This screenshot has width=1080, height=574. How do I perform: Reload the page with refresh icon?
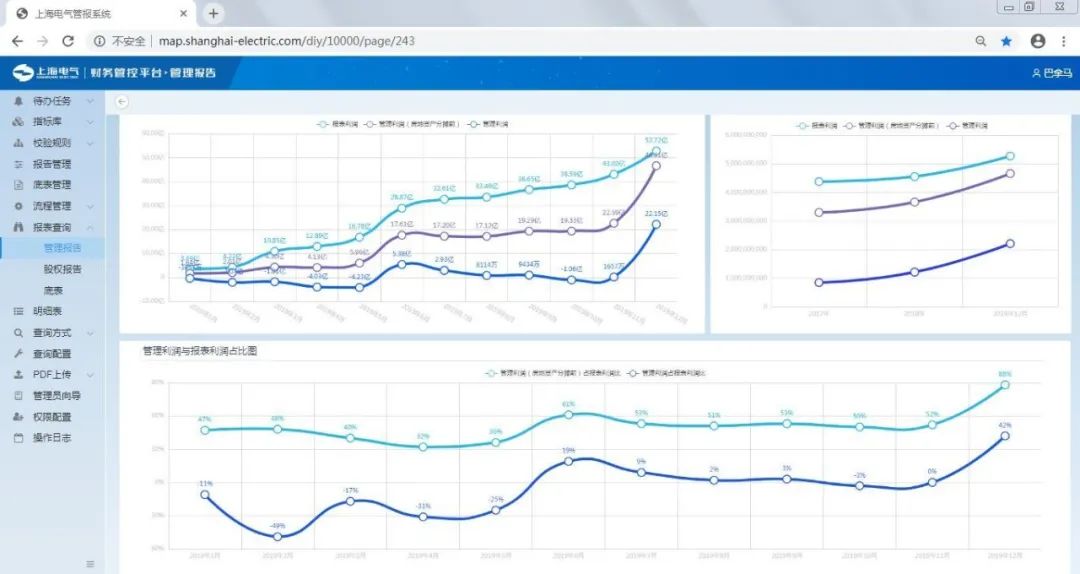point(68,41)
